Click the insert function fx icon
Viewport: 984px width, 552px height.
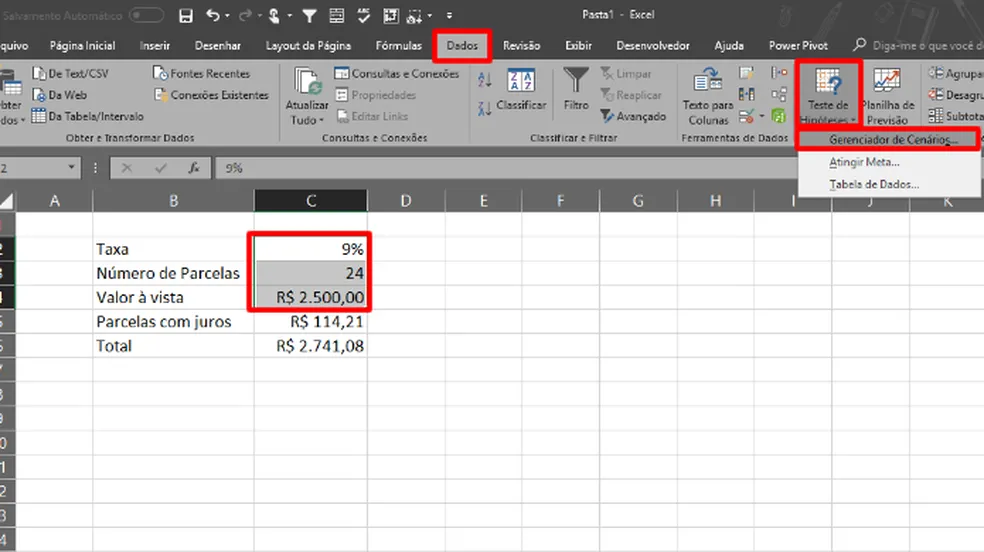tap(194, 168)
